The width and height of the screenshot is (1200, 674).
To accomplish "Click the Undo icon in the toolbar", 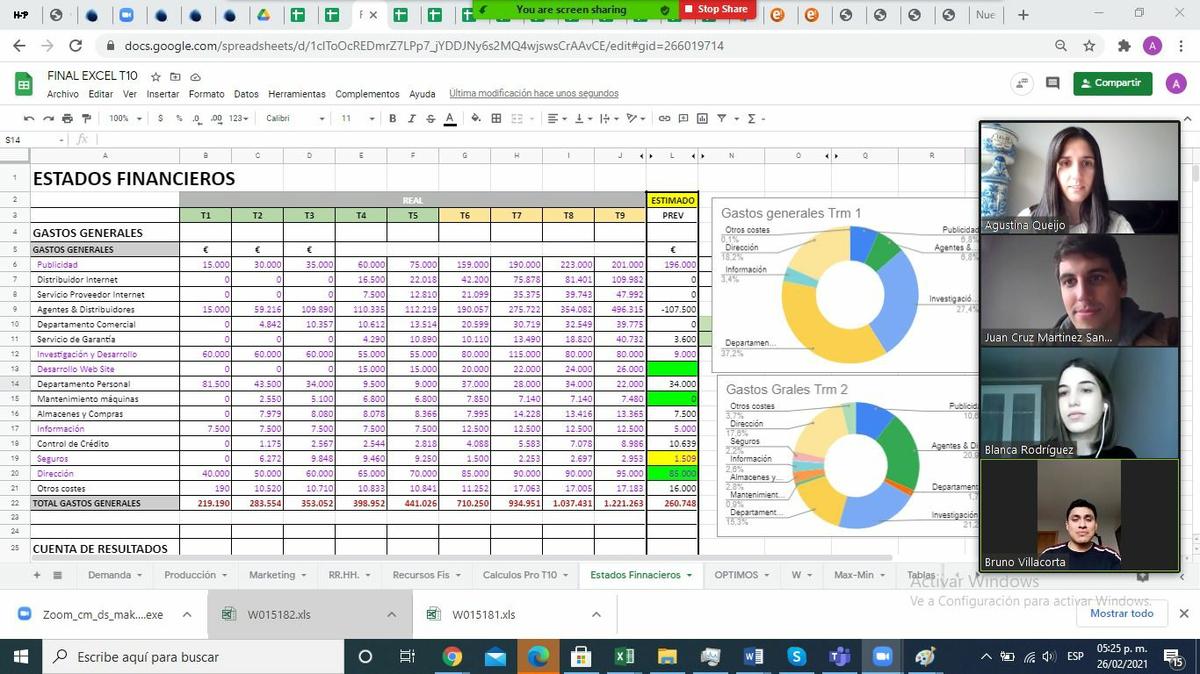I will [30, 118].
